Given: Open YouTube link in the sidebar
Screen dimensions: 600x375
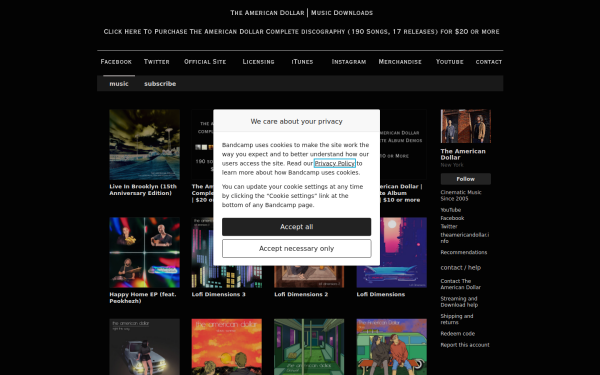Looking at the screenshot, I should (451, 210).
